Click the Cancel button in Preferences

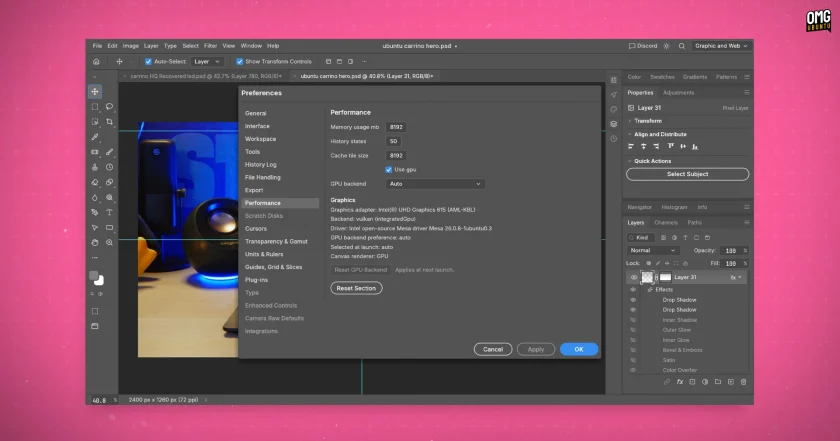493,349
